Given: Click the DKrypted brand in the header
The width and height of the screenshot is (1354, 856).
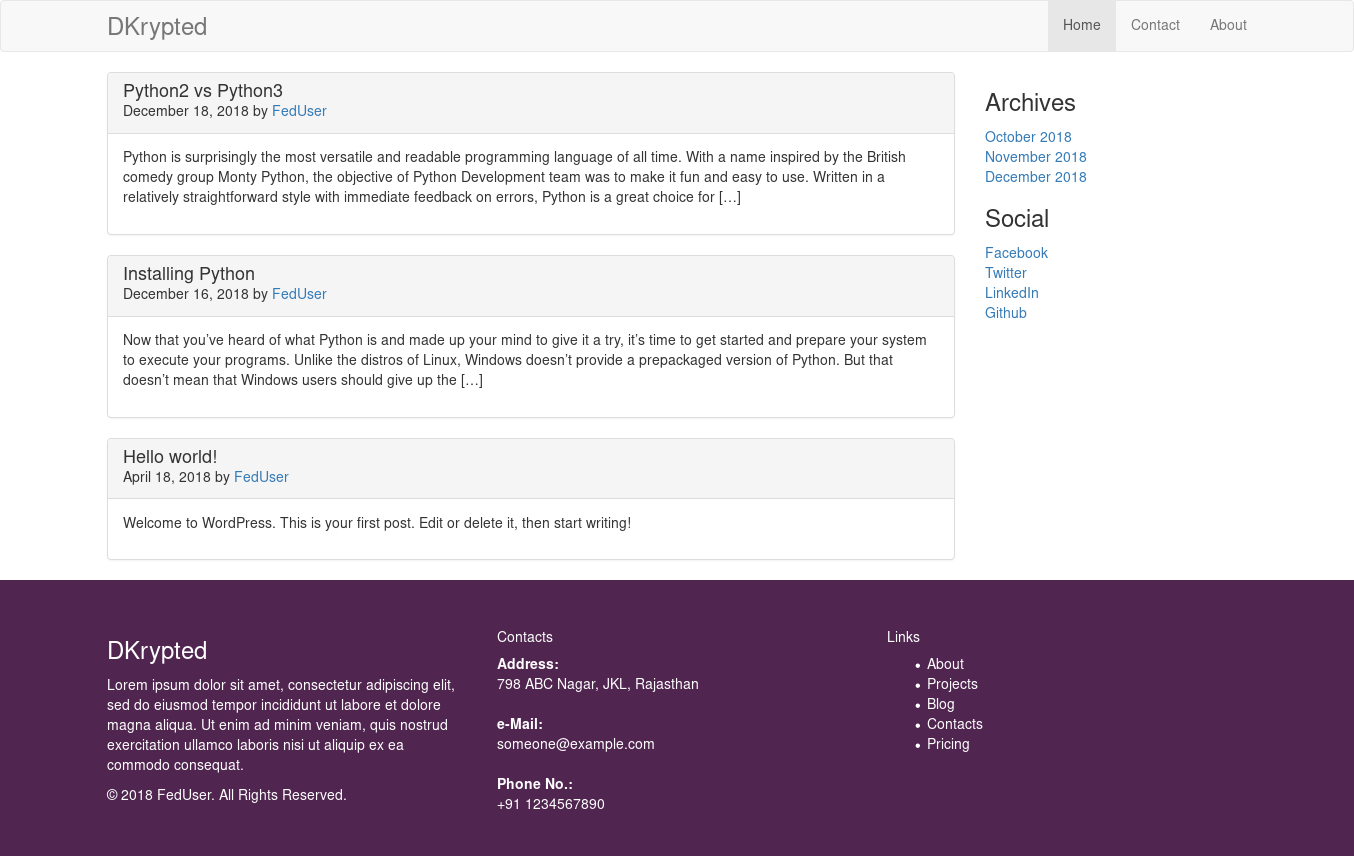Looking at the screenshot, I should tap(157, 27).
